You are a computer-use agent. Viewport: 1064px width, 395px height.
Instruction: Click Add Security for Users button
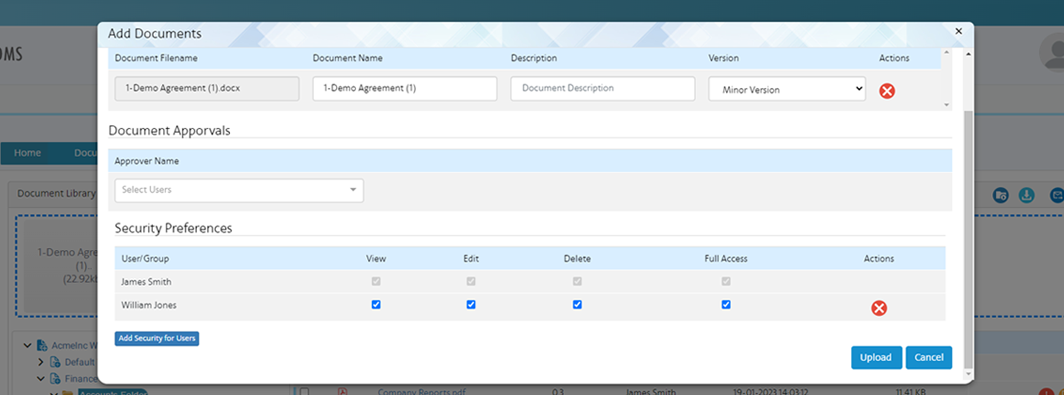tap(157, 338)
